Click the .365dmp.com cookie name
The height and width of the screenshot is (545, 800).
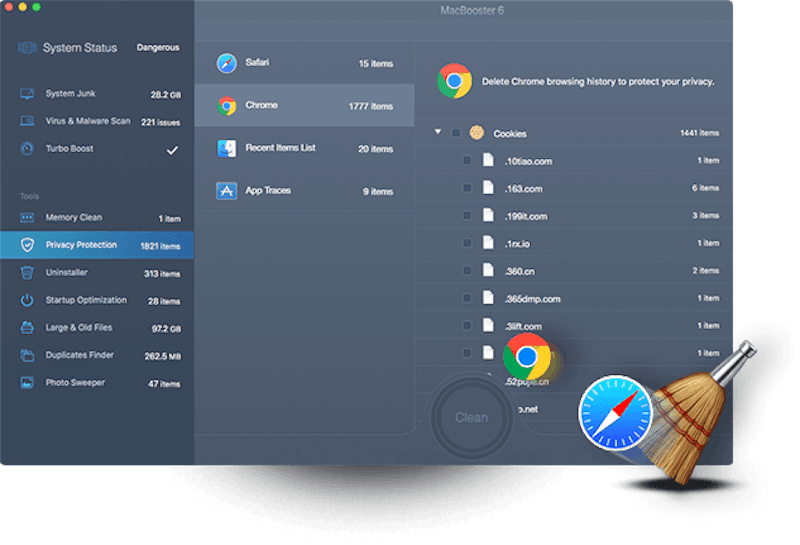coord(533,299)
